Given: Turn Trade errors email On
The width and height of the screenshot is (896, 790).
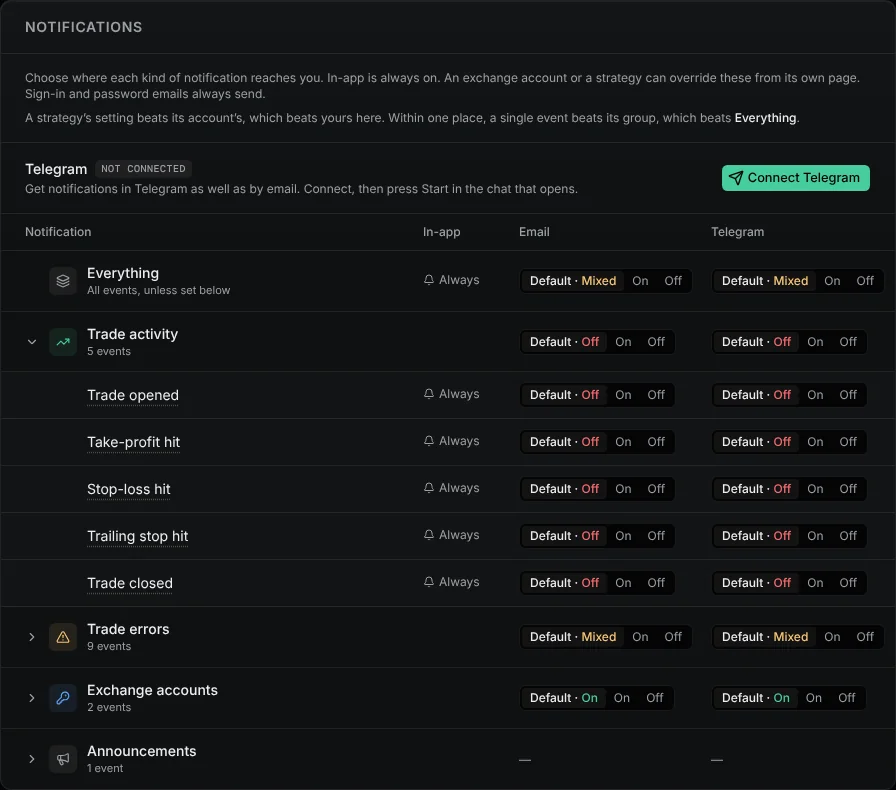Looking at the screenshot, I should 640,637.
